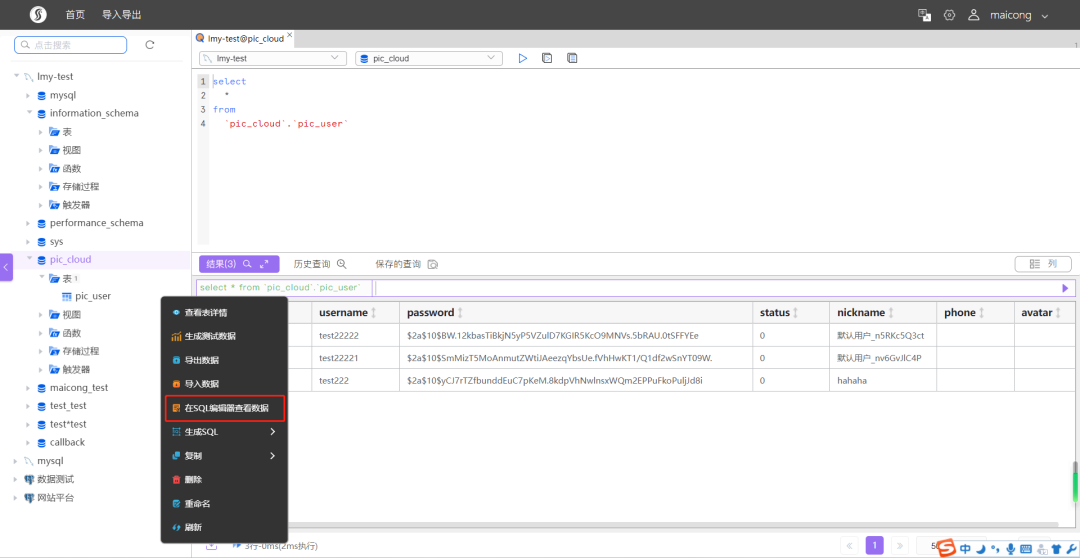The width and height of the screenshot is (1080, 558).
Task: Execute the filter with the purple arrow
Action: point(1066,288)
